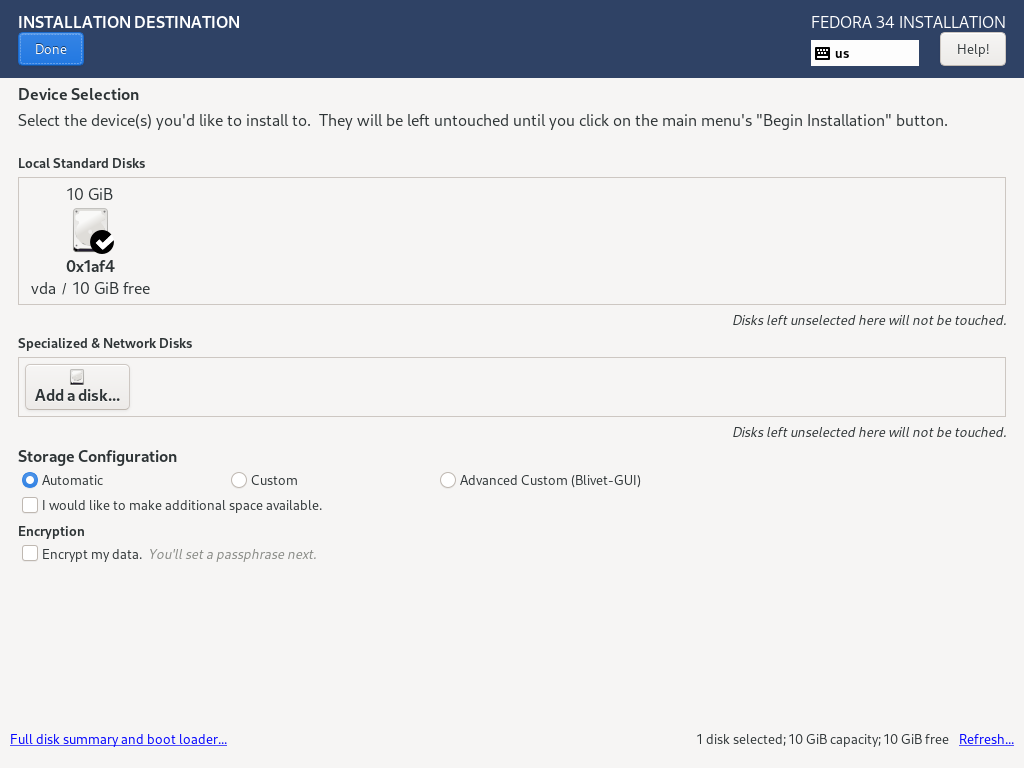Open the Help! button
Screen dimensions: 1024x768
(972, 49)
